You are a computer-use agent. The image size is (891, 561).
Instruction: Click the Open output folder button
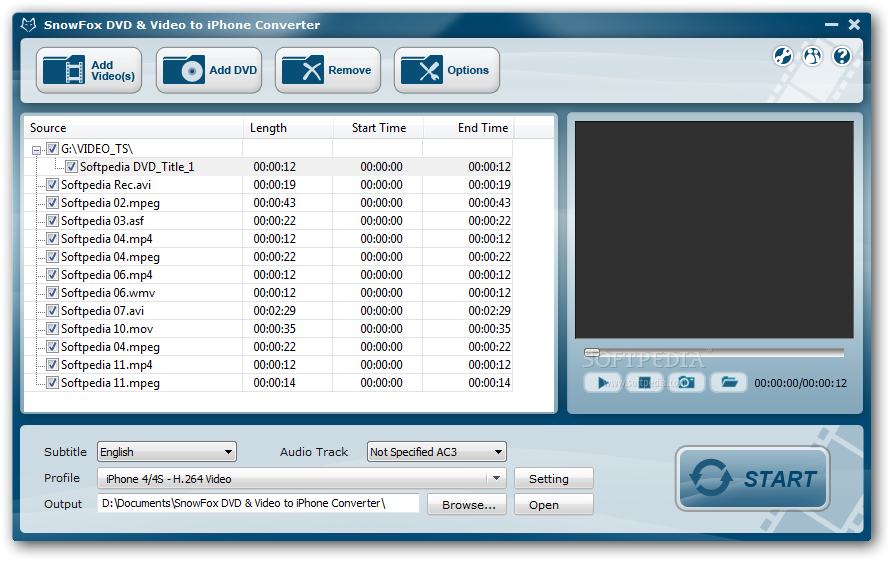pos(553,505)
